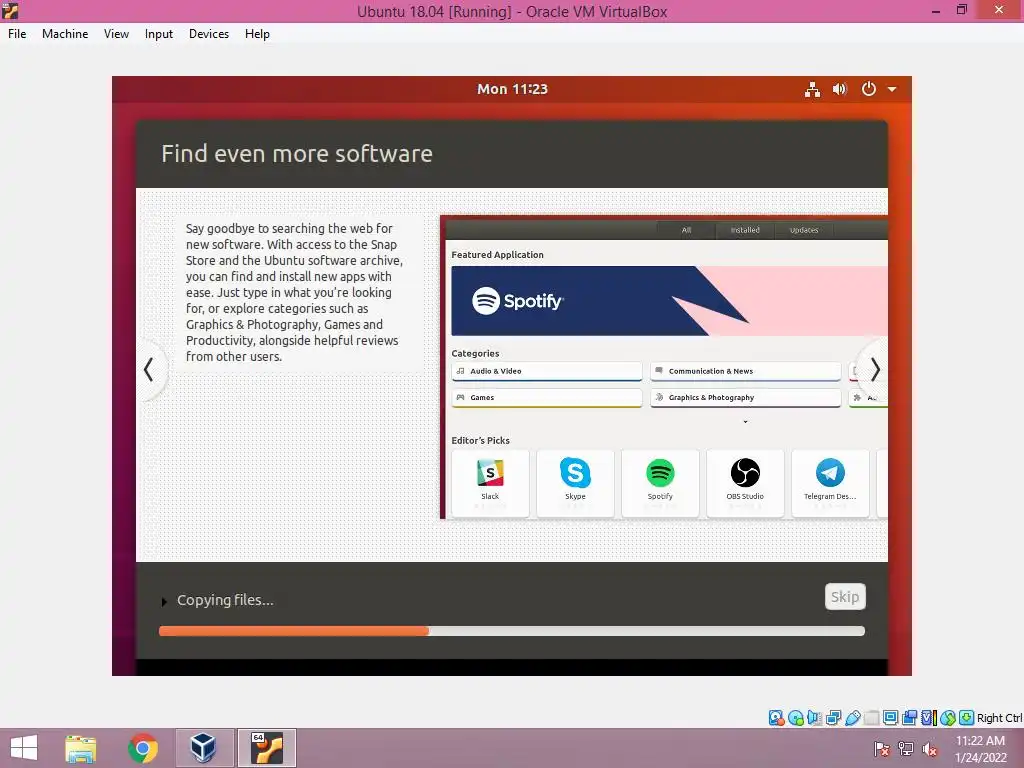This screenshot has width=1024, height=768.
Task: Click the display settings indicator icon
Action: (x=890, y=718)
